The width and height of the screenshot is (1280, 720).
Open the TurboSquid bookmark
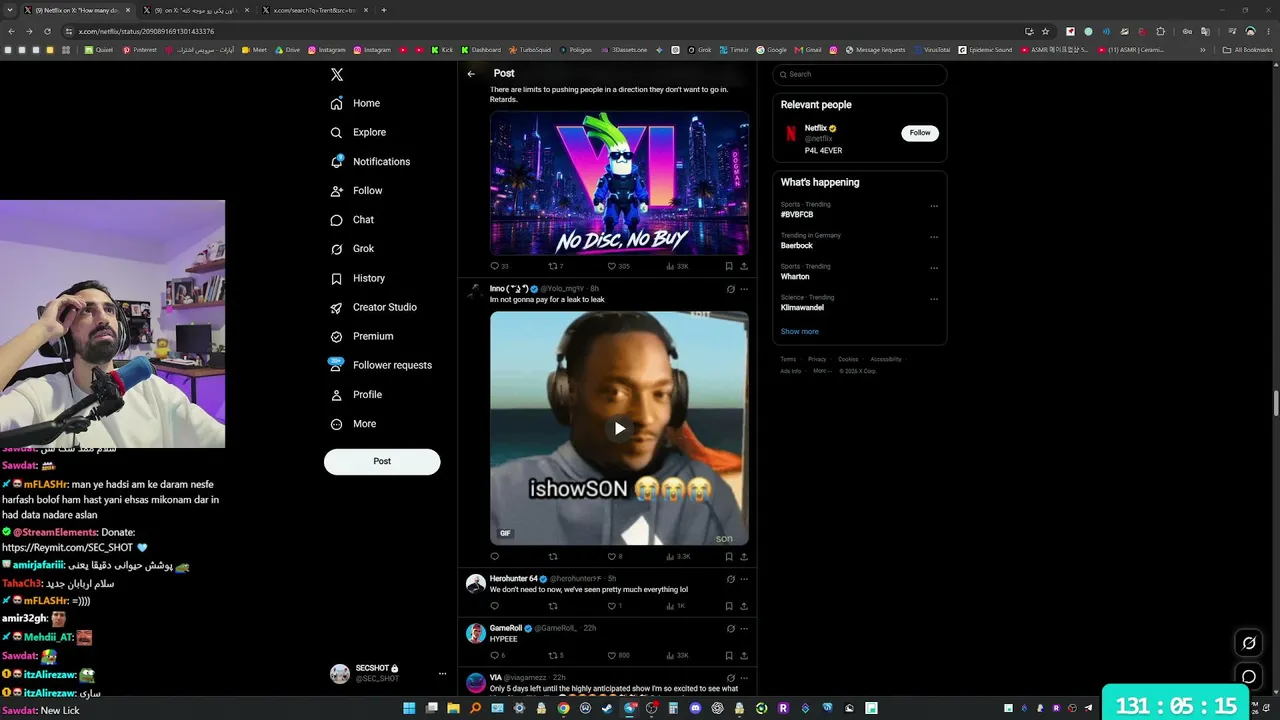point(530,50)
